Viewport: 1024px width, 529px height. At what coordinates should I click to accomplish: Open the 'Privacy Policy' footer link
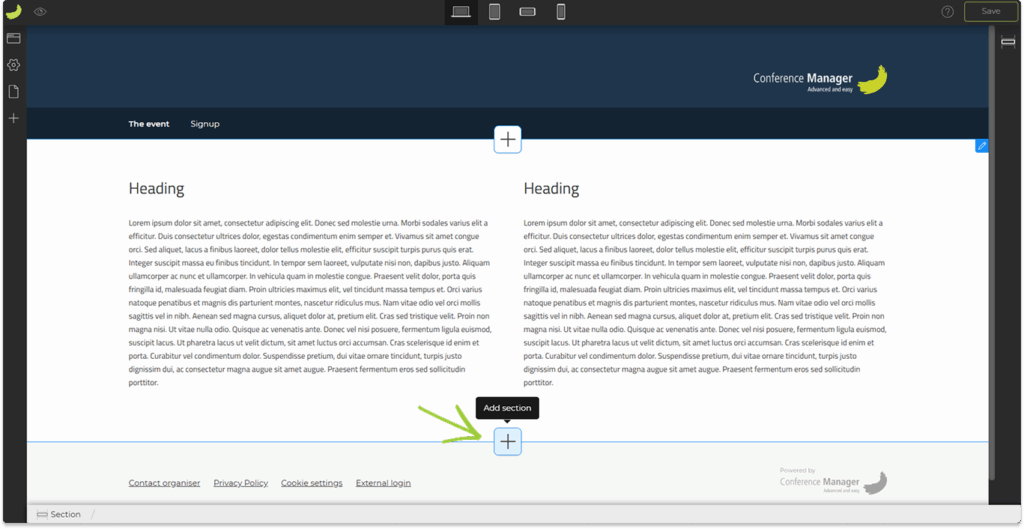[x=241, y=483]
